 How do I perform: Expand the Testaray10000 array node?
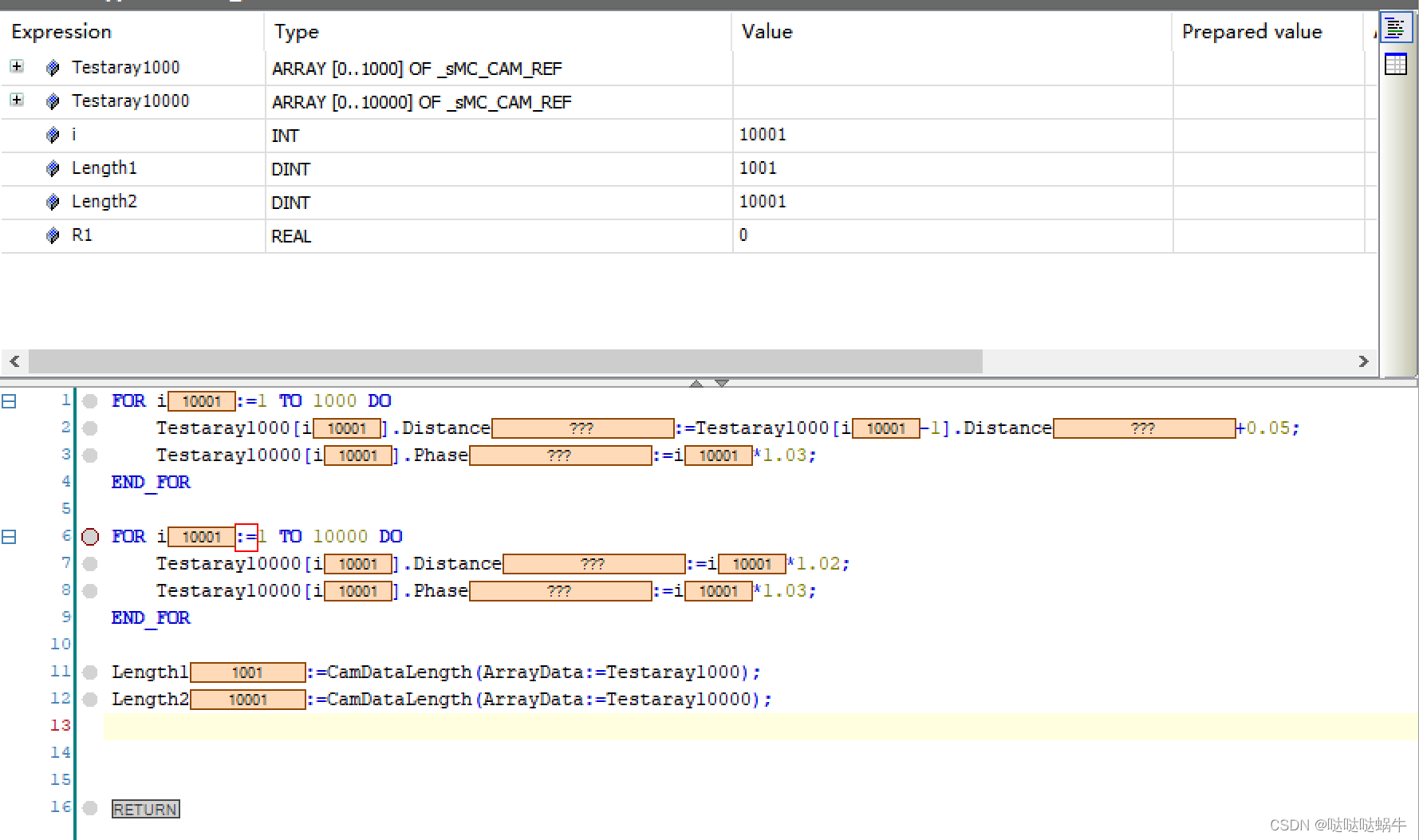[14, 101]
